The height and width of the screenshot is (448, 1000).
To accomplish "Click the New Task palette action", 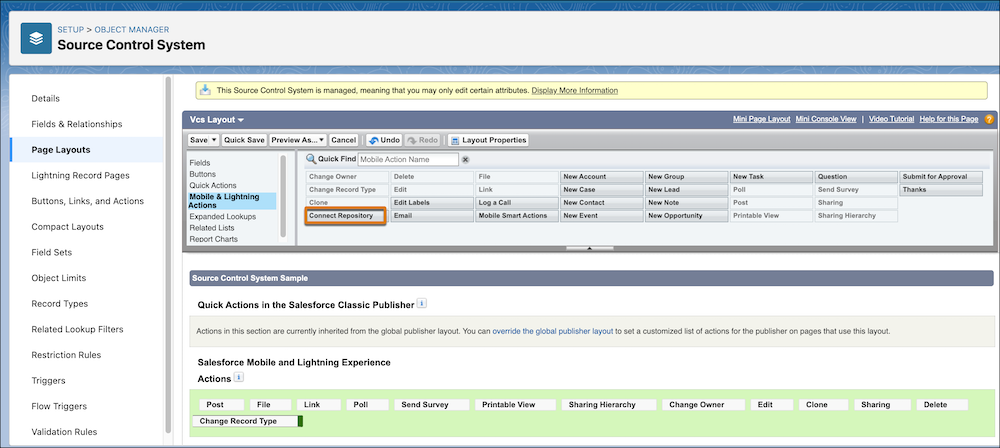I will (771, 176).
